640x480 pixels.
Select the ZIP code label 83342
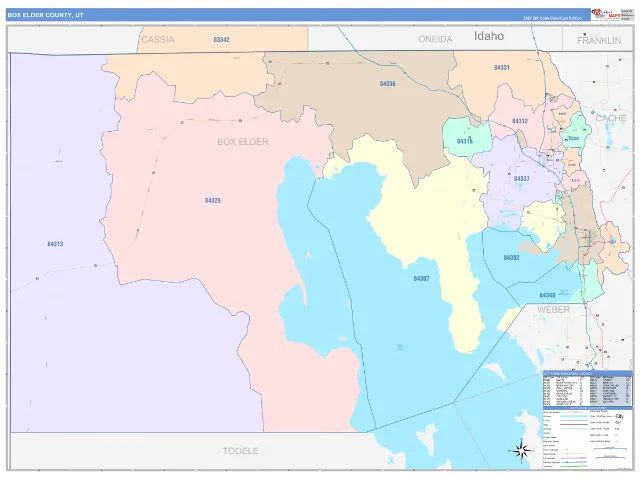pos(221,40)
